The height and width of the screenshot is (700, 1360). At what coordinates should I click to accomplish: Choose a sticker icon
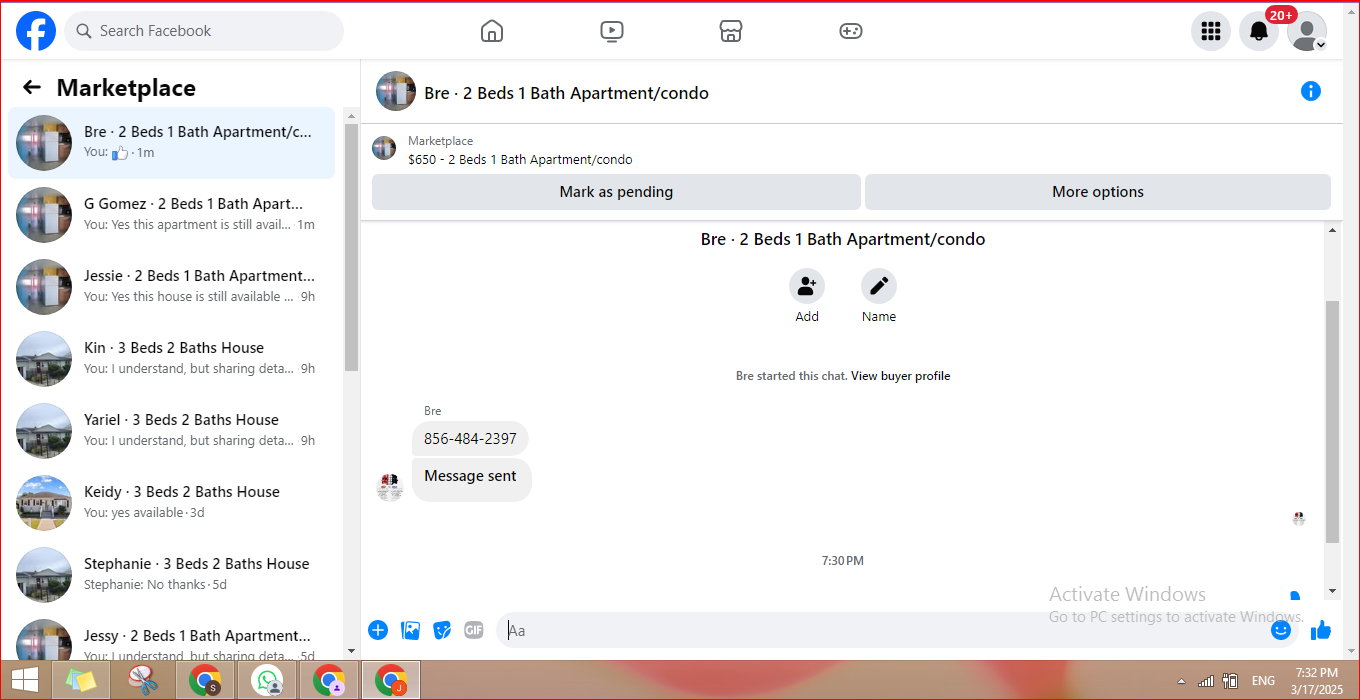click(442, 630)
